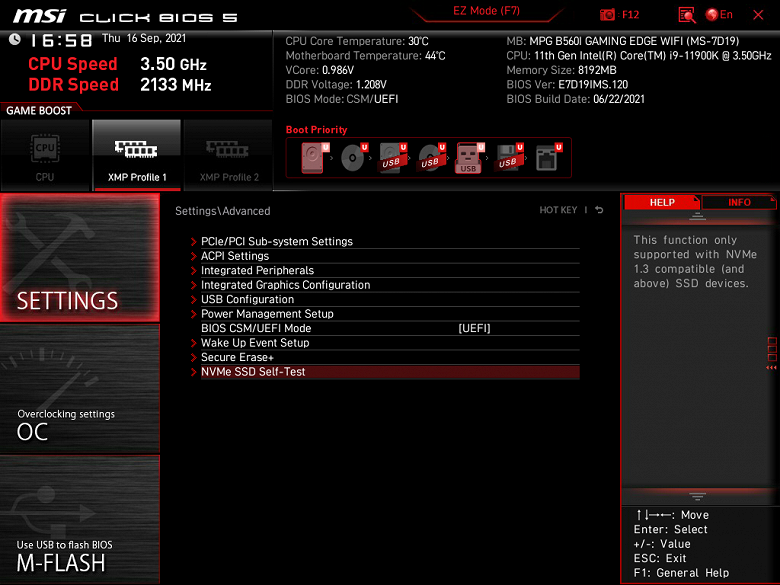The height and width of the screenshot is (585, 780).
Task: Select the USB floppy boot device icon
Action: pos(509,158)
